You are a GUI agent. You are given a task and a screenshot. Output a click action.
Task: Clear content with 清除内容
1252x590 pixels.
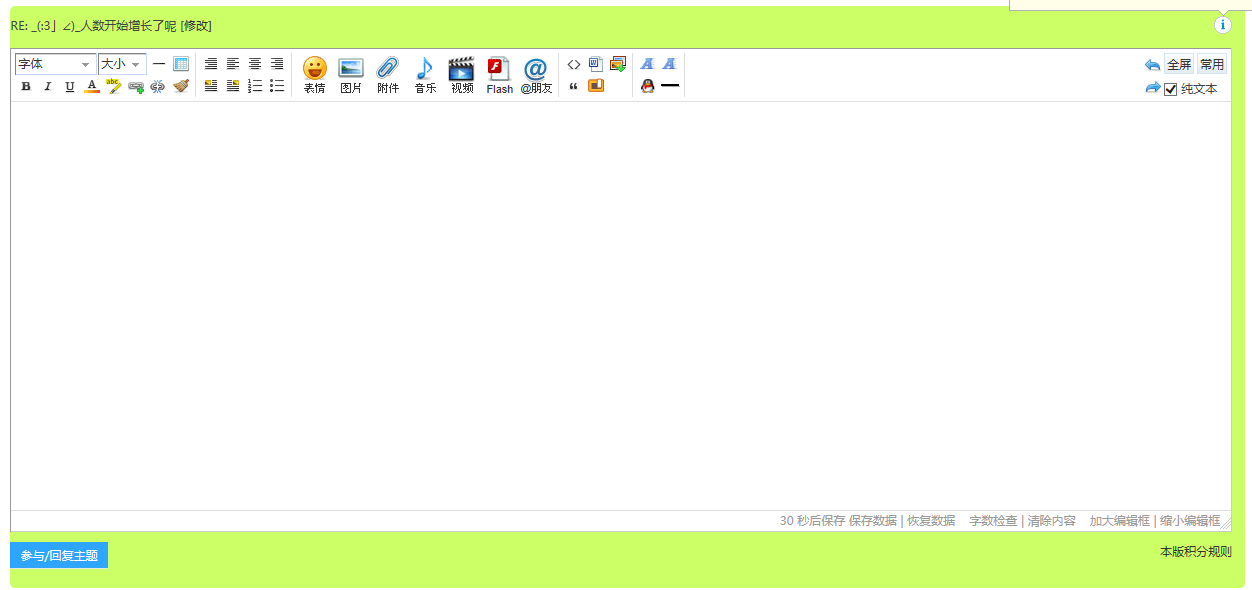point(1052,521)
